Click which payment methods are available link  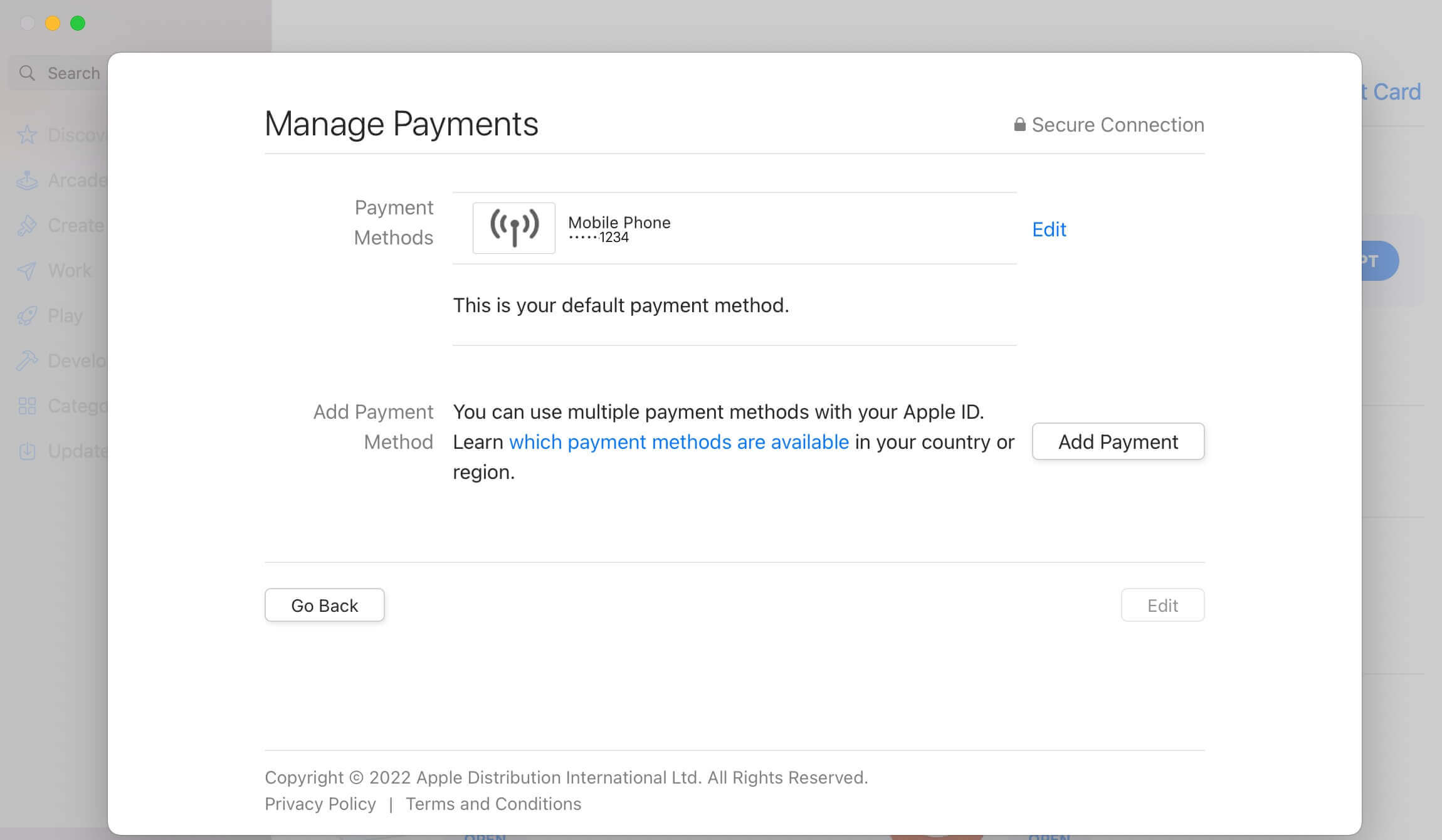click(678, 441)
